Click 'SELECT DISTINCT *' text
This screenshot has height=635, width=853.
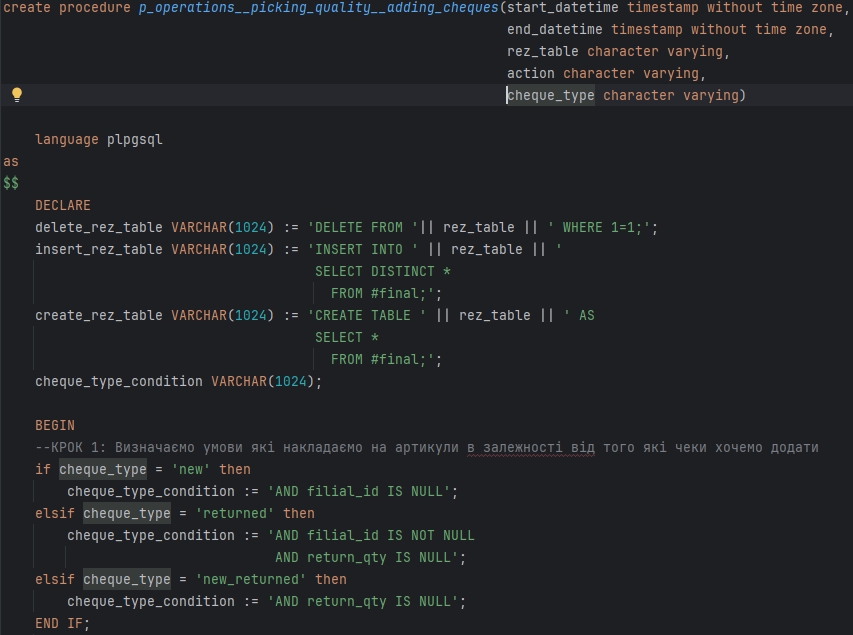[x=382, y=271]
